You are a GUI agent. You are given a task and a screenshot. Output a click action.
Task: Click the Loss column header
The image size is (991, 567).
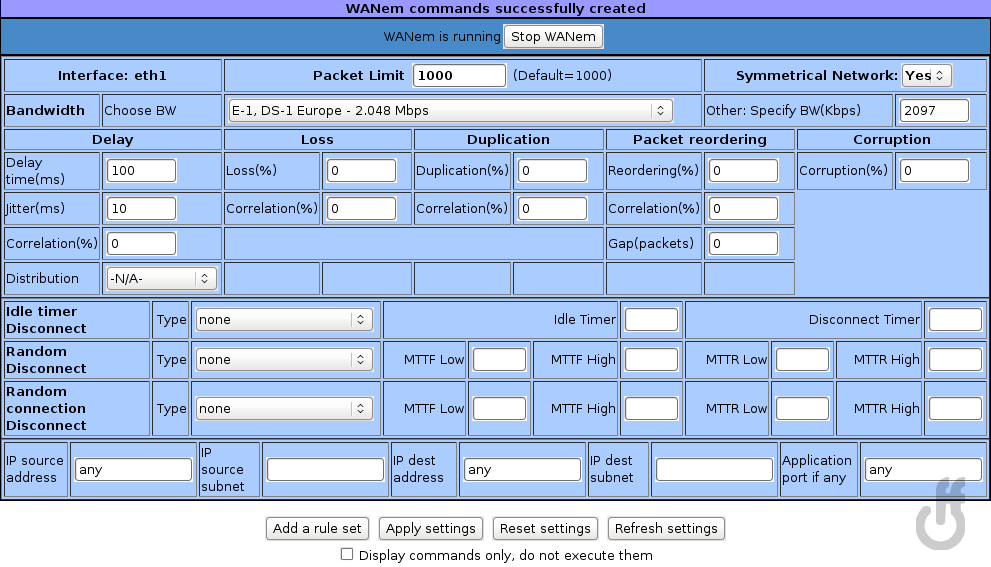[317, 140]
